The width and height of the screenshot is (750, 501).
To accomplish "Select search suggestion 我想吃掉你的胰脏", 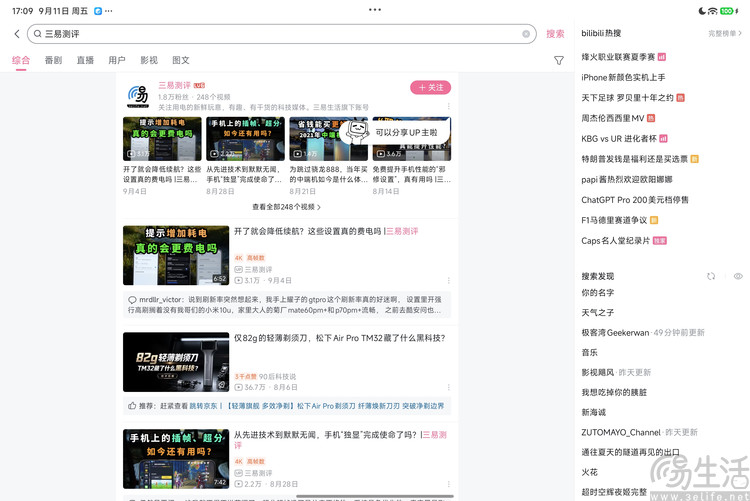I will [x=614, y=392].
